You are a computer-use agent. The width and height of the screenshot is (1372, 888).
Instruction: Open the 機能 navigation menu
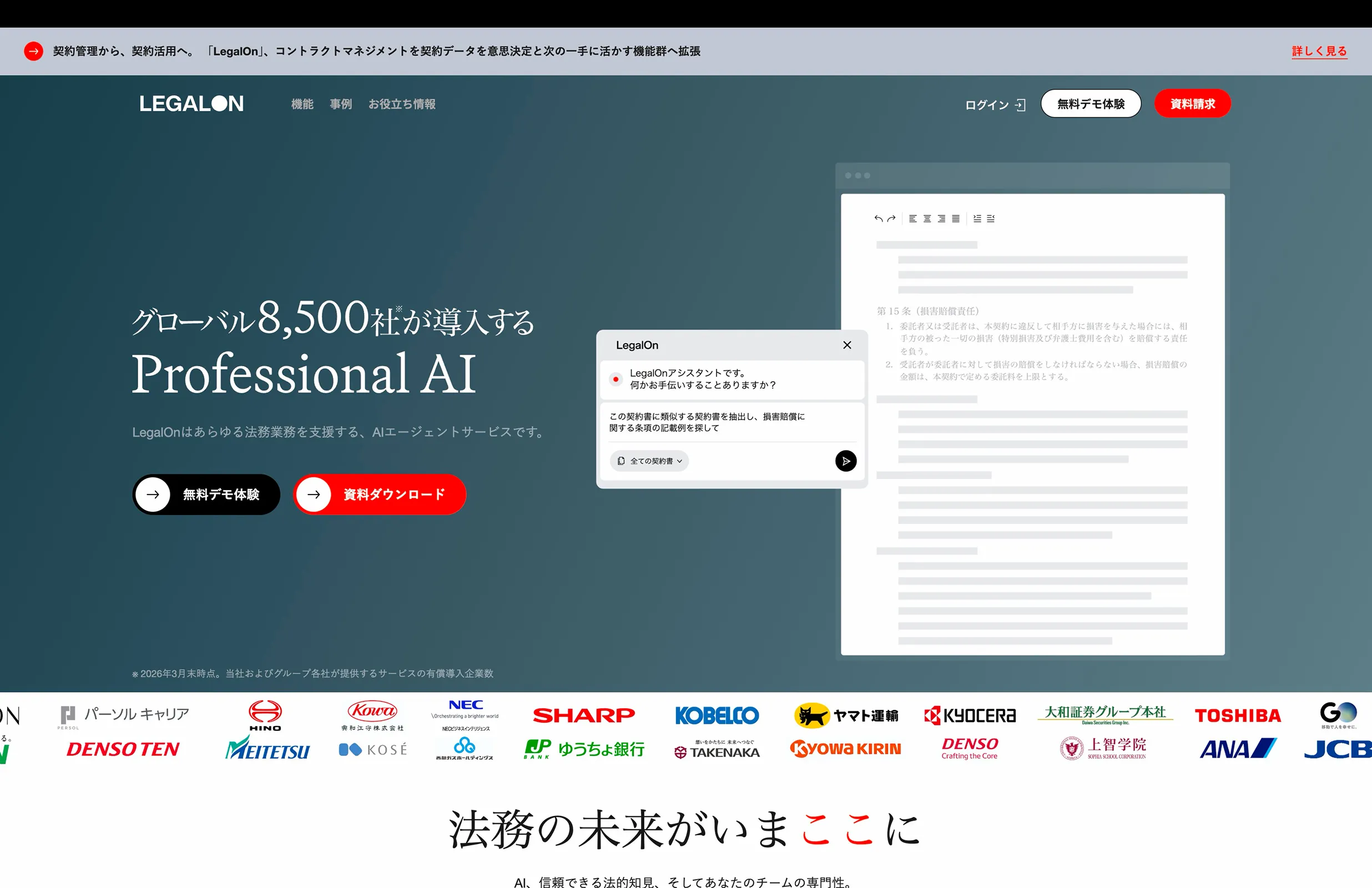[302, 104]
